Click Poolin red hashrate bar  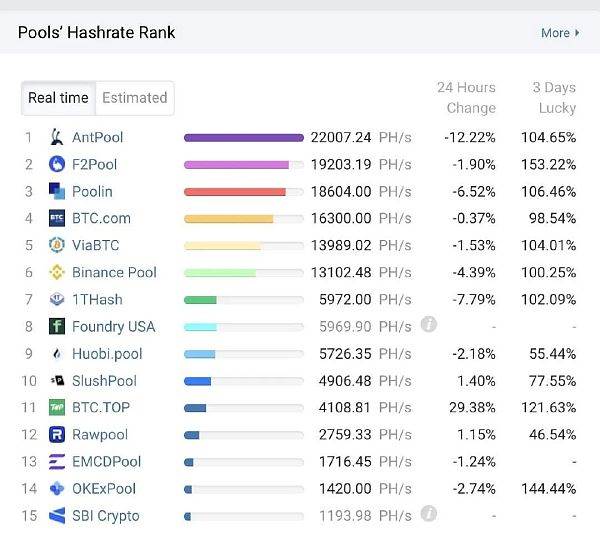[235, 192]
